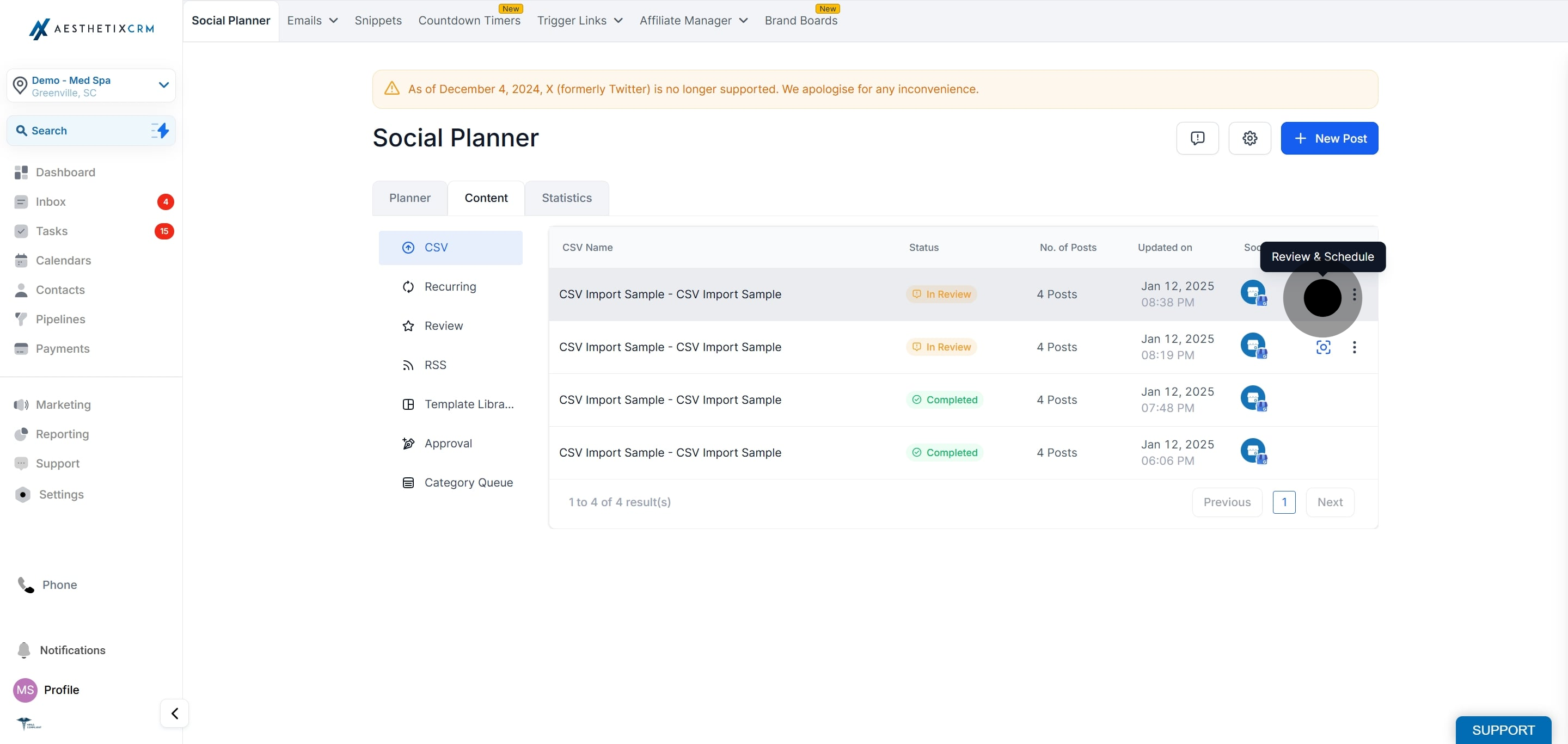The image size is (1568, 744).
Task: Open the feedback message icon button
Action: click(x=1197, y=138)
